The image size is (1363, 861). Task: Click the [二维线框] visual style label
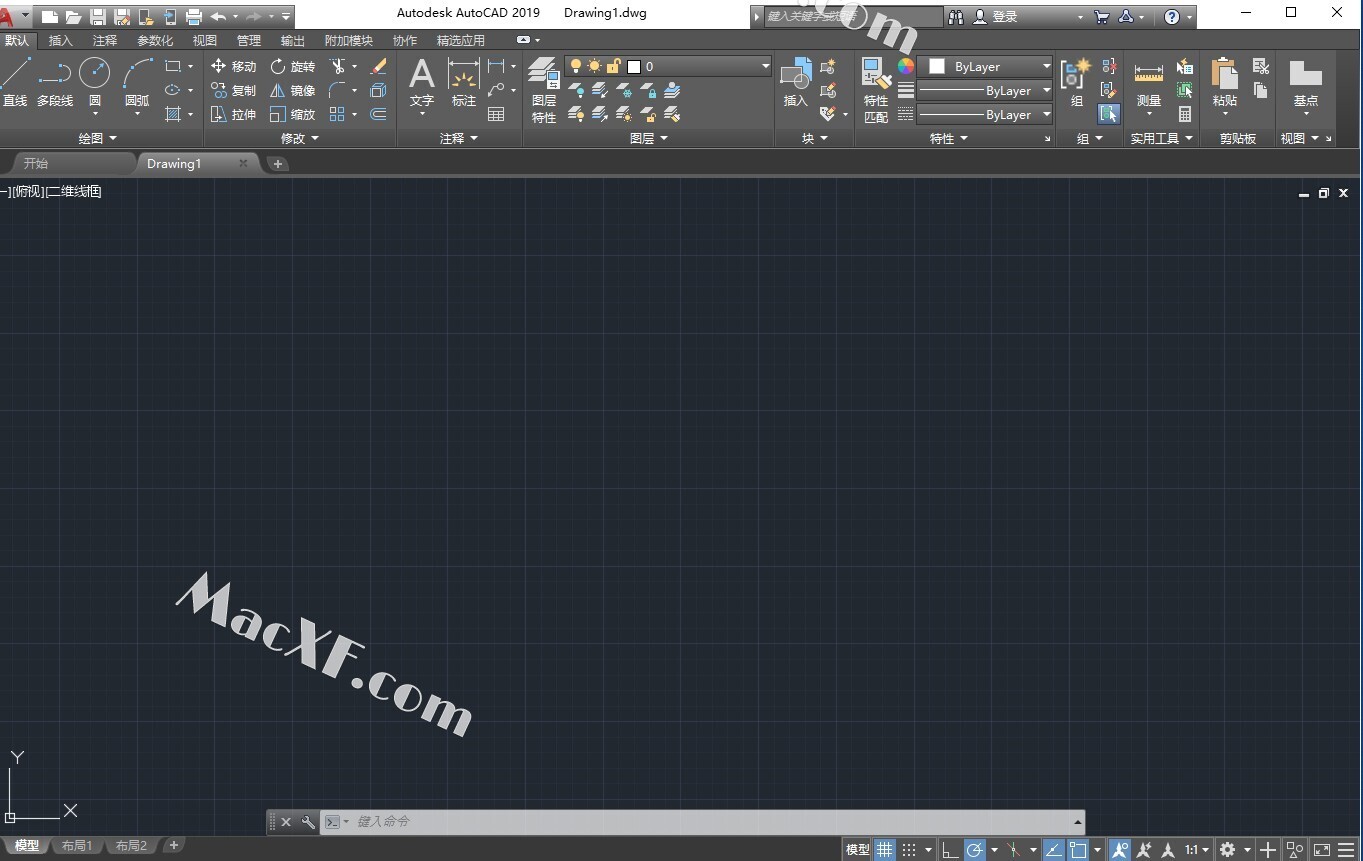[x=73, y=192]
